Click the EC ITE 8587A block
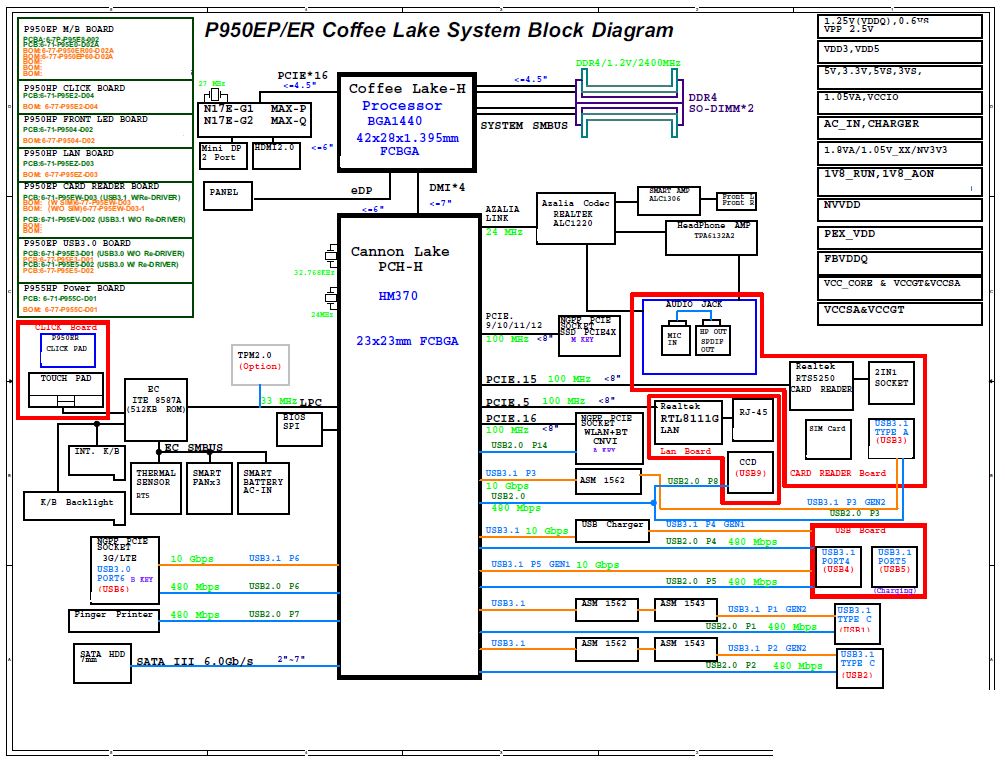 [156, 410]
